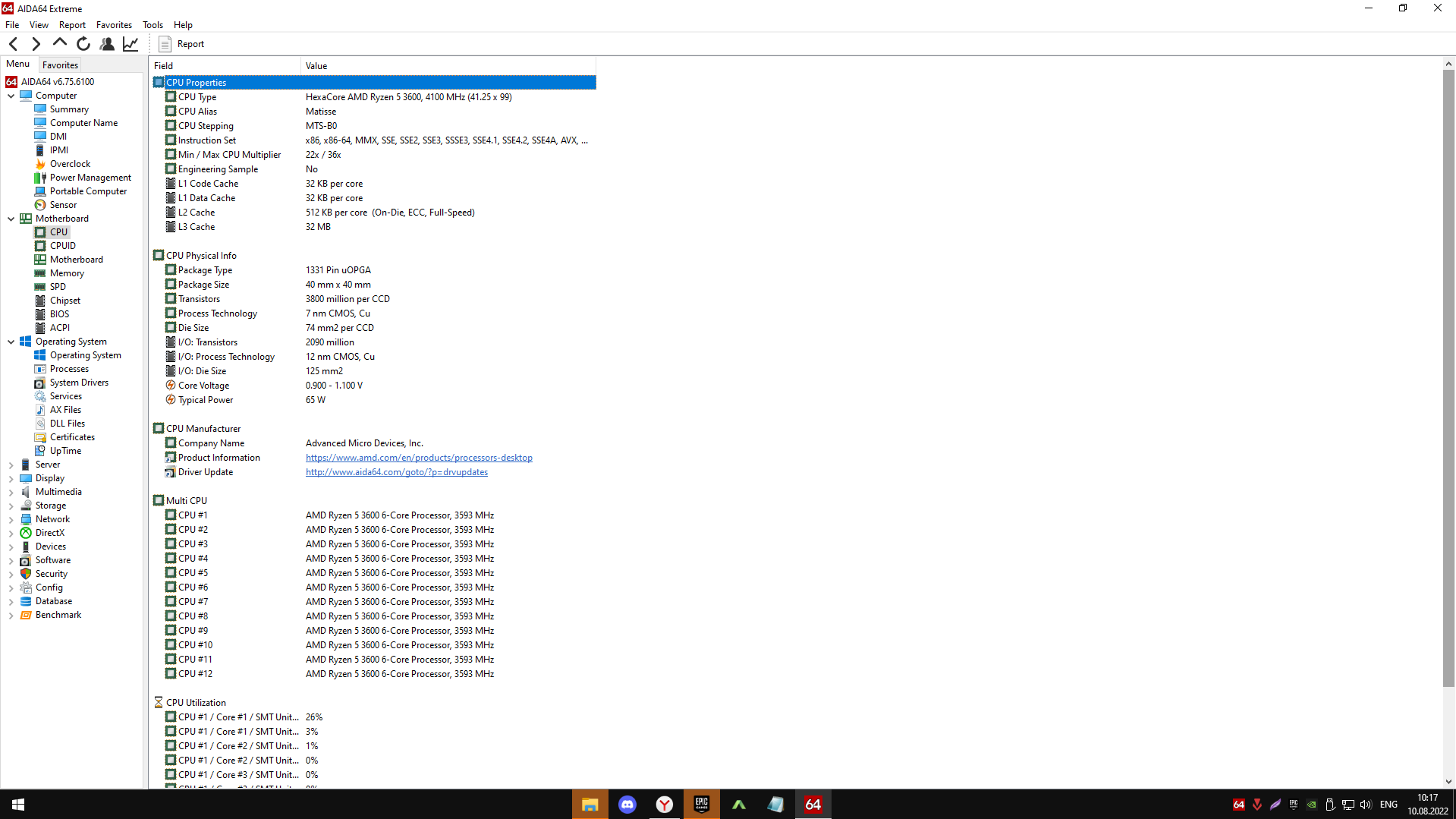Open the Report menu

point(73,25)
